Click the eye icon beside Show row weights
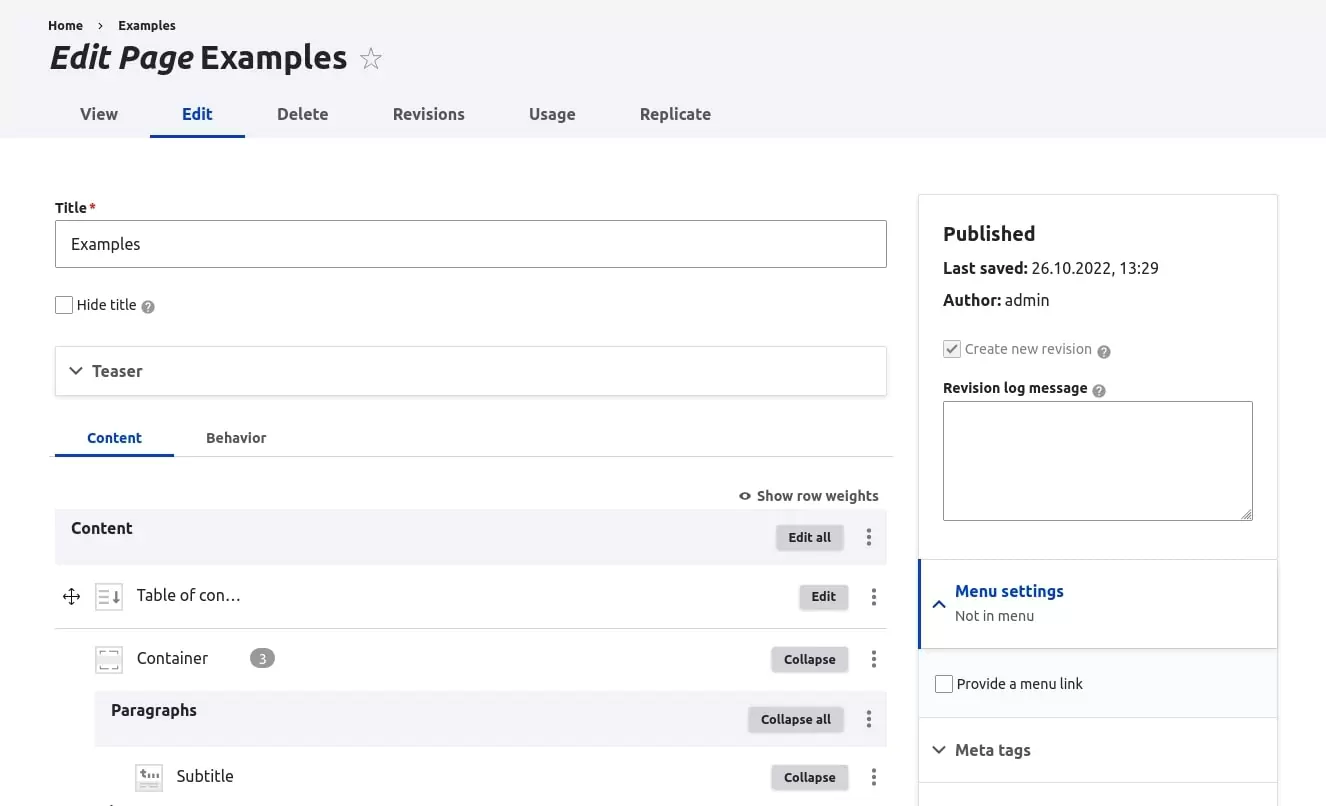 tap(744, 496)
